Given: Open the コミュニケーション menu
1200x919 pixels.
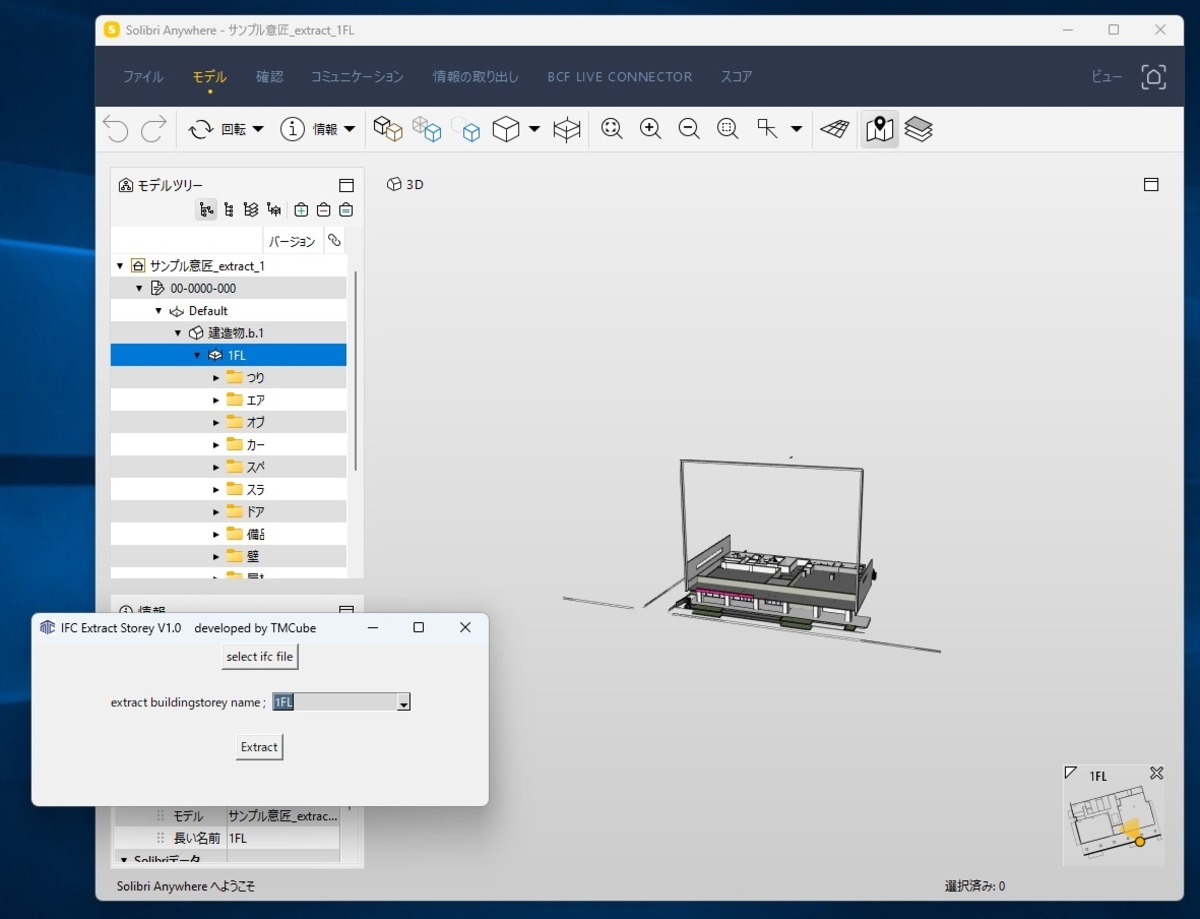Looking at the screenshot, I should coord(356,77).
